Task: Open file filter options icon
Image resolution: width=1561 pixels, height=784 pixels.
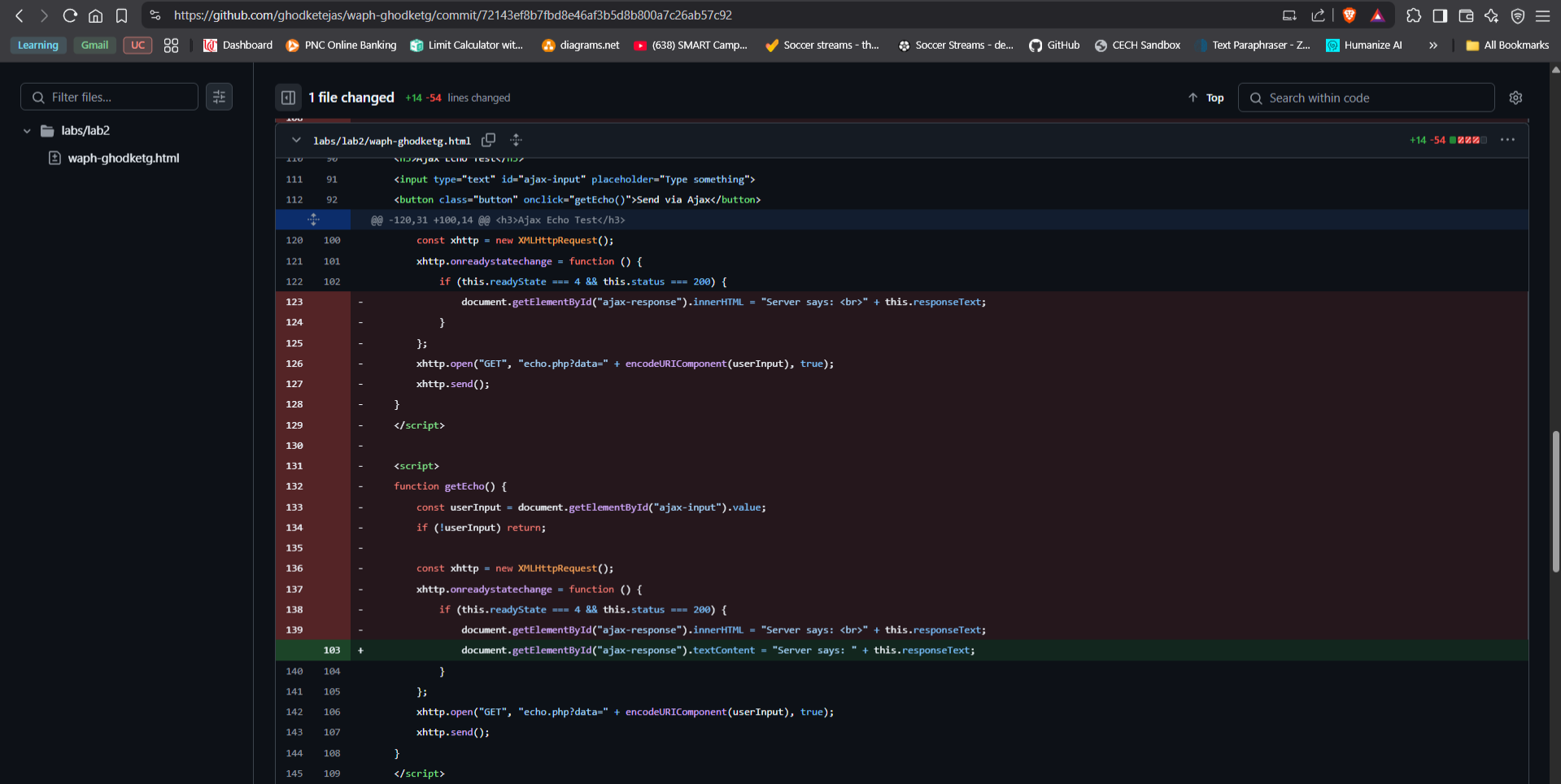Action: tap(219, 97)
